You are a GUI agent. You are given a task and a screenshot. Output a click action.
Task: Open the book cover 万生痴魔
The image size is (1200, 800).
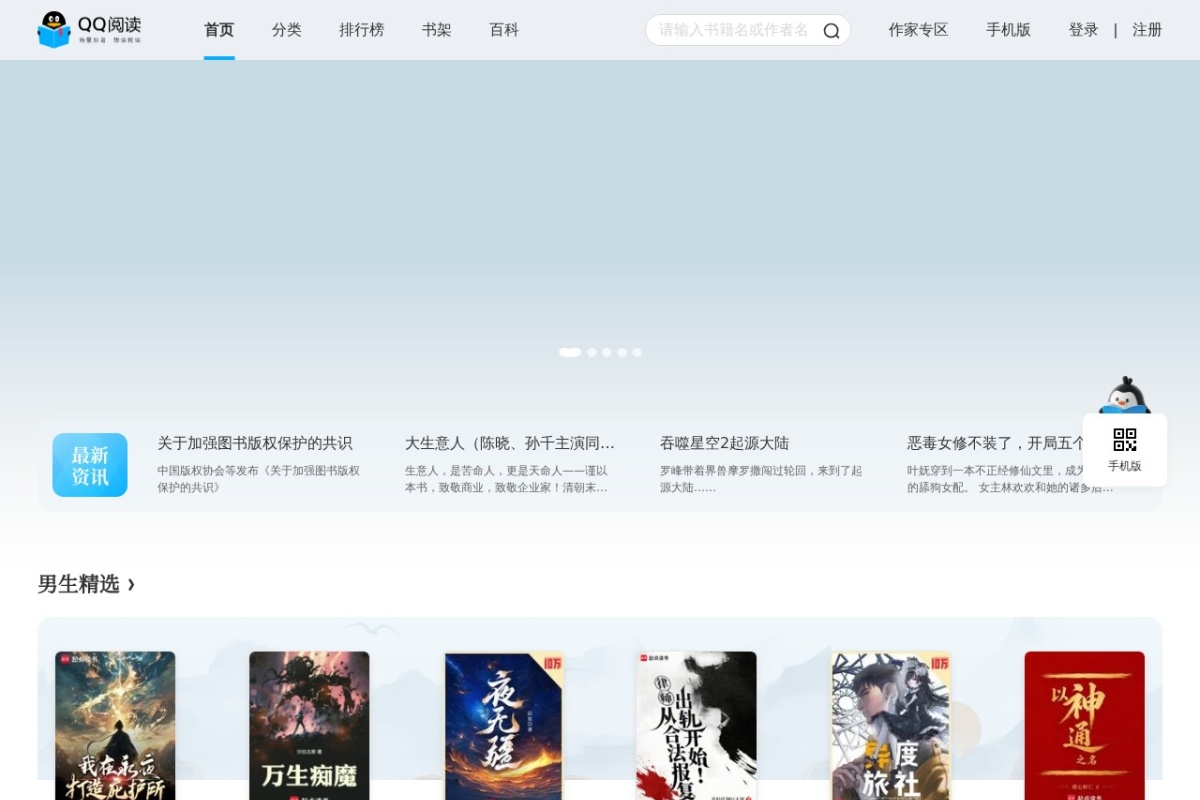pyautogui.click(x=309, y=726)
